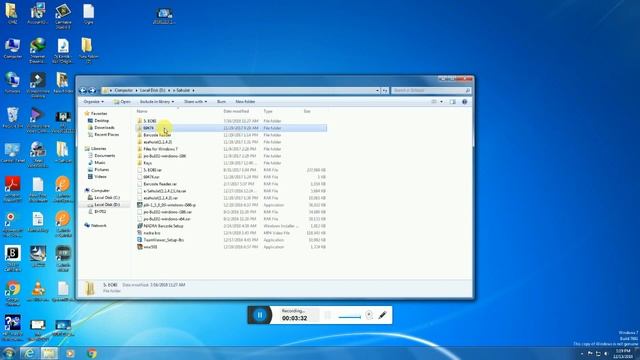Open Google Chrome desktop shortcut
Image resolution: width=640 pixels, height=360 pixels.
pyautogui.click(x=13, y=293)
